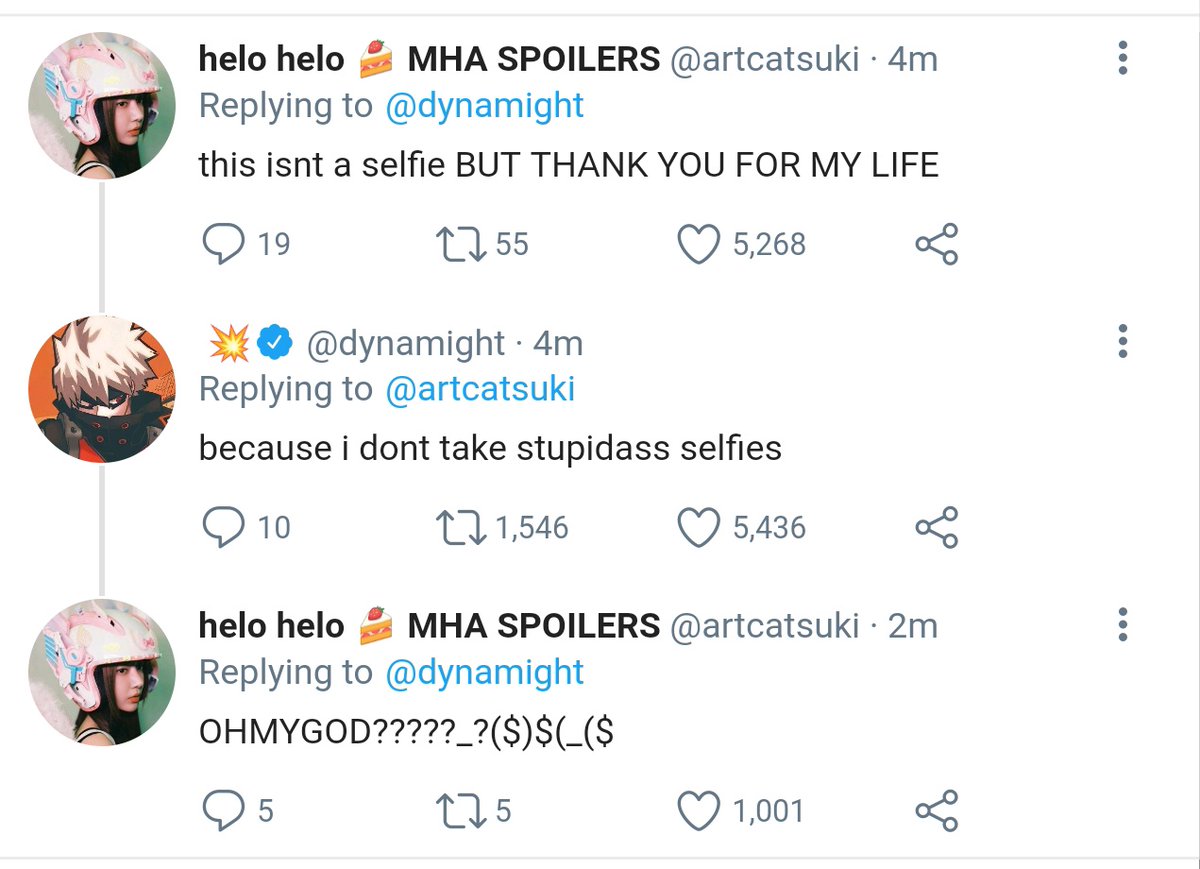The image size is (1200, 869).
Task: Open @dynamight link in first tweet's reply line
Action: 484,105
